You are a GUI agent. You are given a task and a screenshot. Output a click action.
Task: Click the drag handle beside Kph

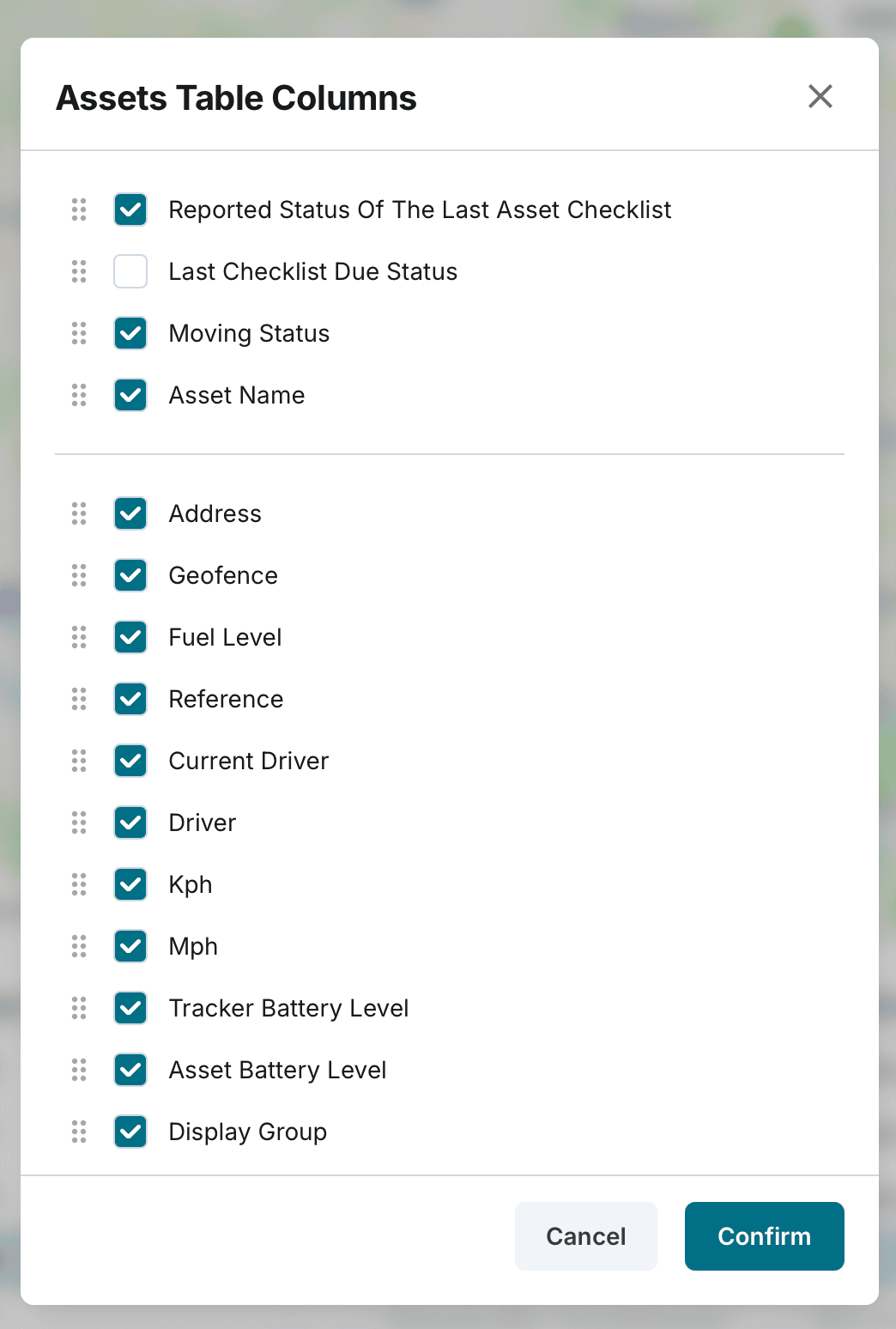click(79, 884)
